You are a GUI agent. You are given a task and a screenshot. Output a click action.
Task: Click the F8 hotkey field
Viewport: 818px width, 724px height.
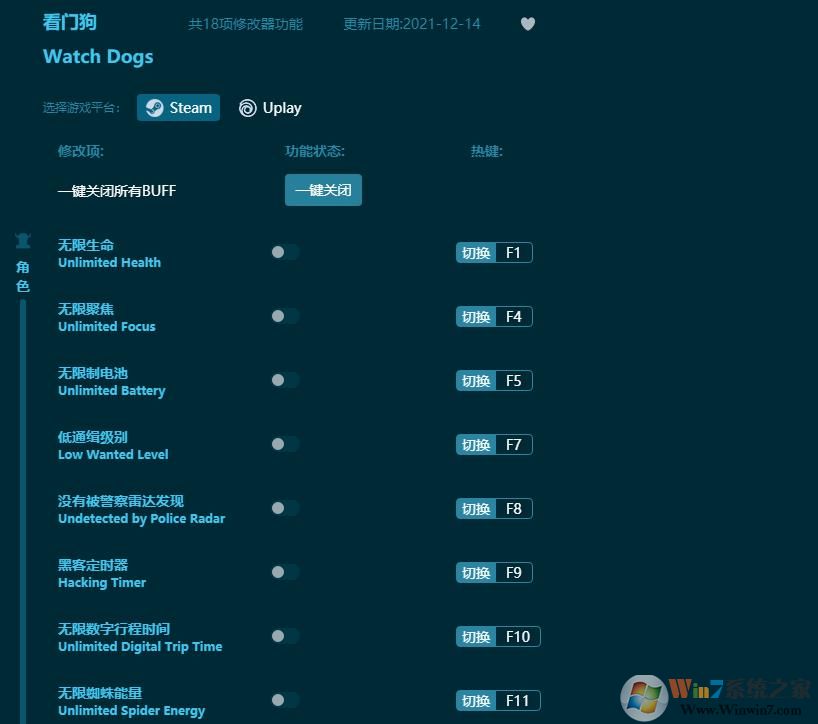514,509
